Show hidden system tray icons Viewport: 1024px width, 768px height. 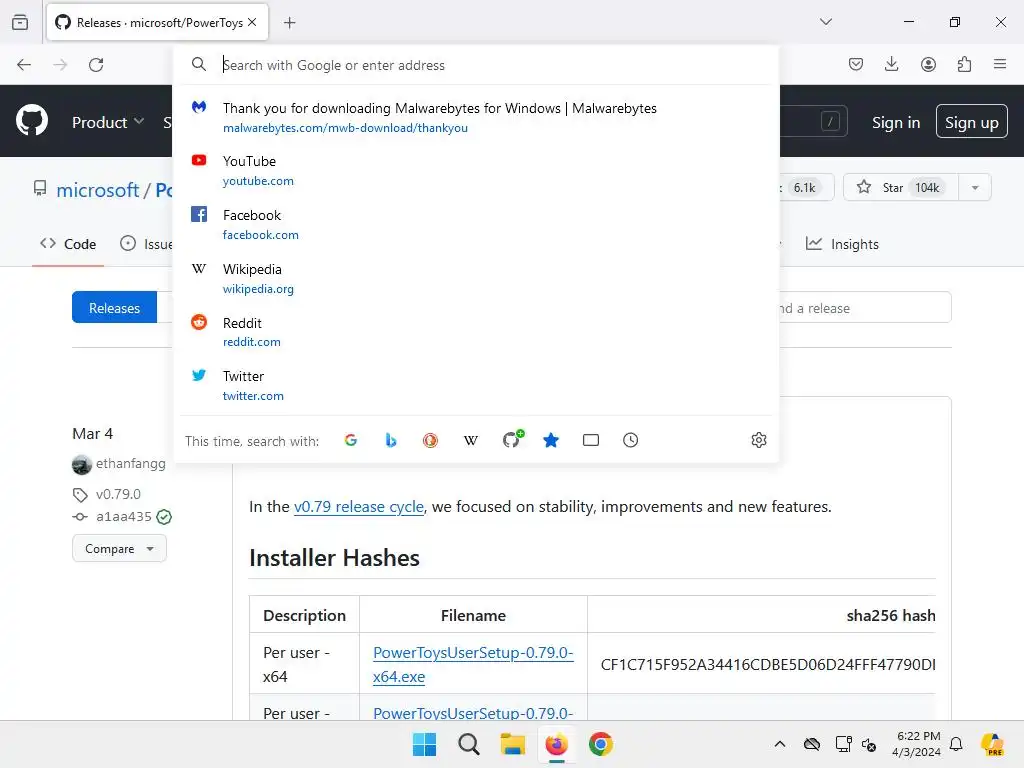coord(780,744)
